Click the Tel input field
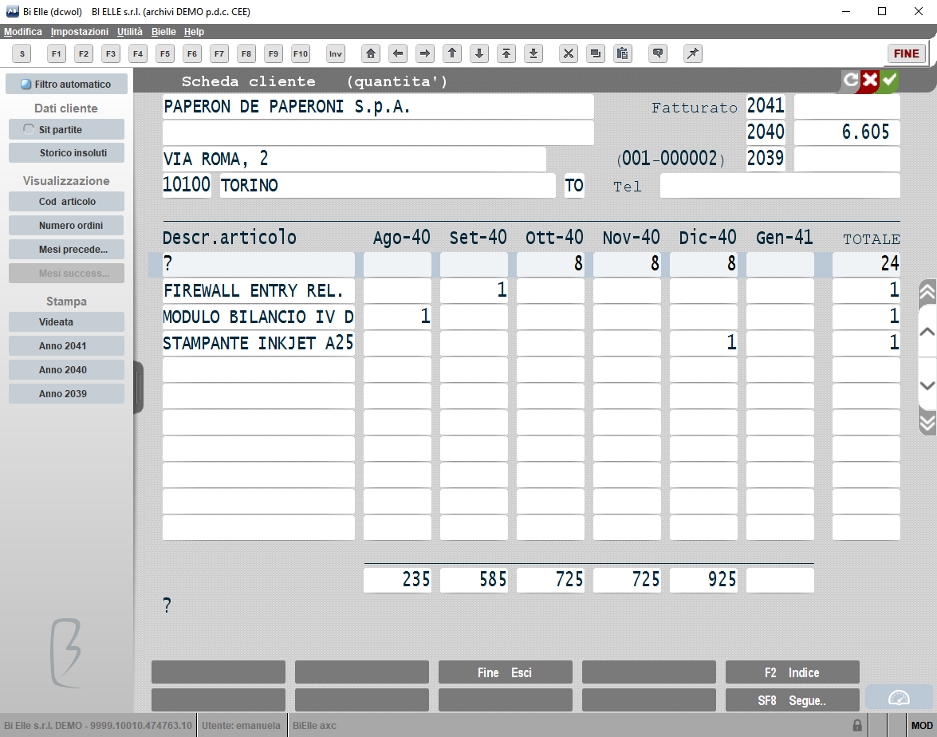The width and height of the screenshot is (937, 737). pos(780,186)
